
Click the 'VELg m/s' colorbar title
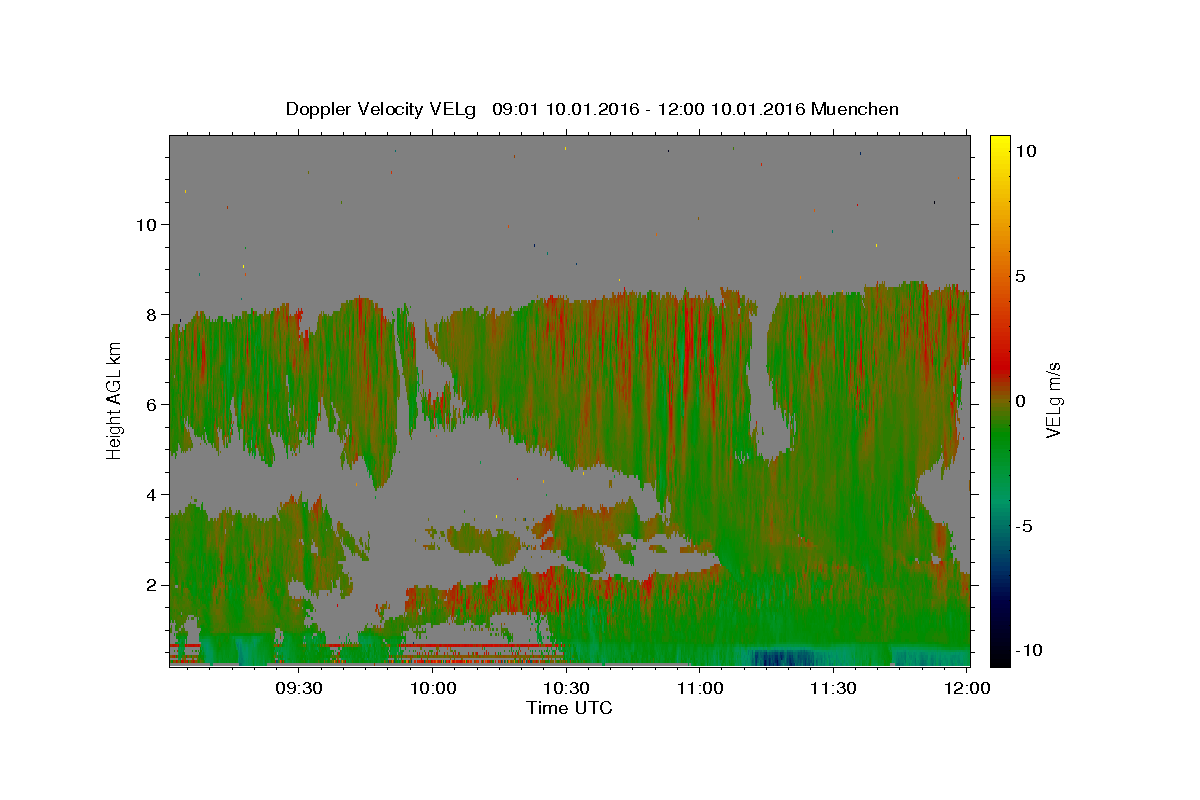pyautogui.click(x=1053, y=400)
